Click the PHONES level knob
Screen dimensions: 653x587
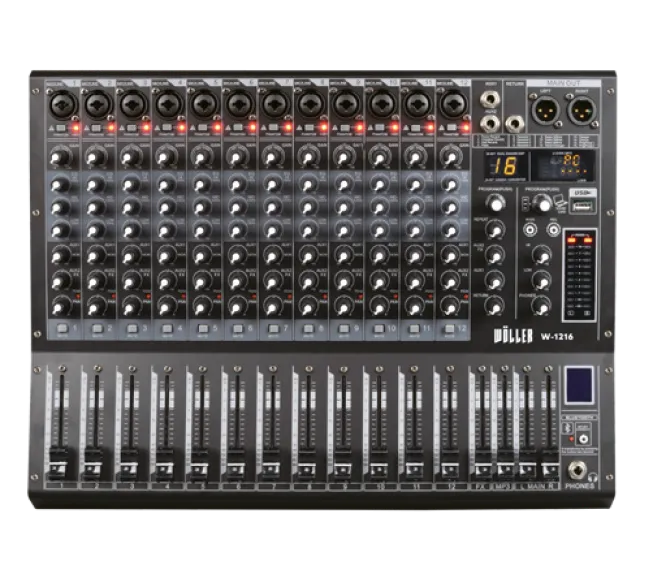(541, 306)
